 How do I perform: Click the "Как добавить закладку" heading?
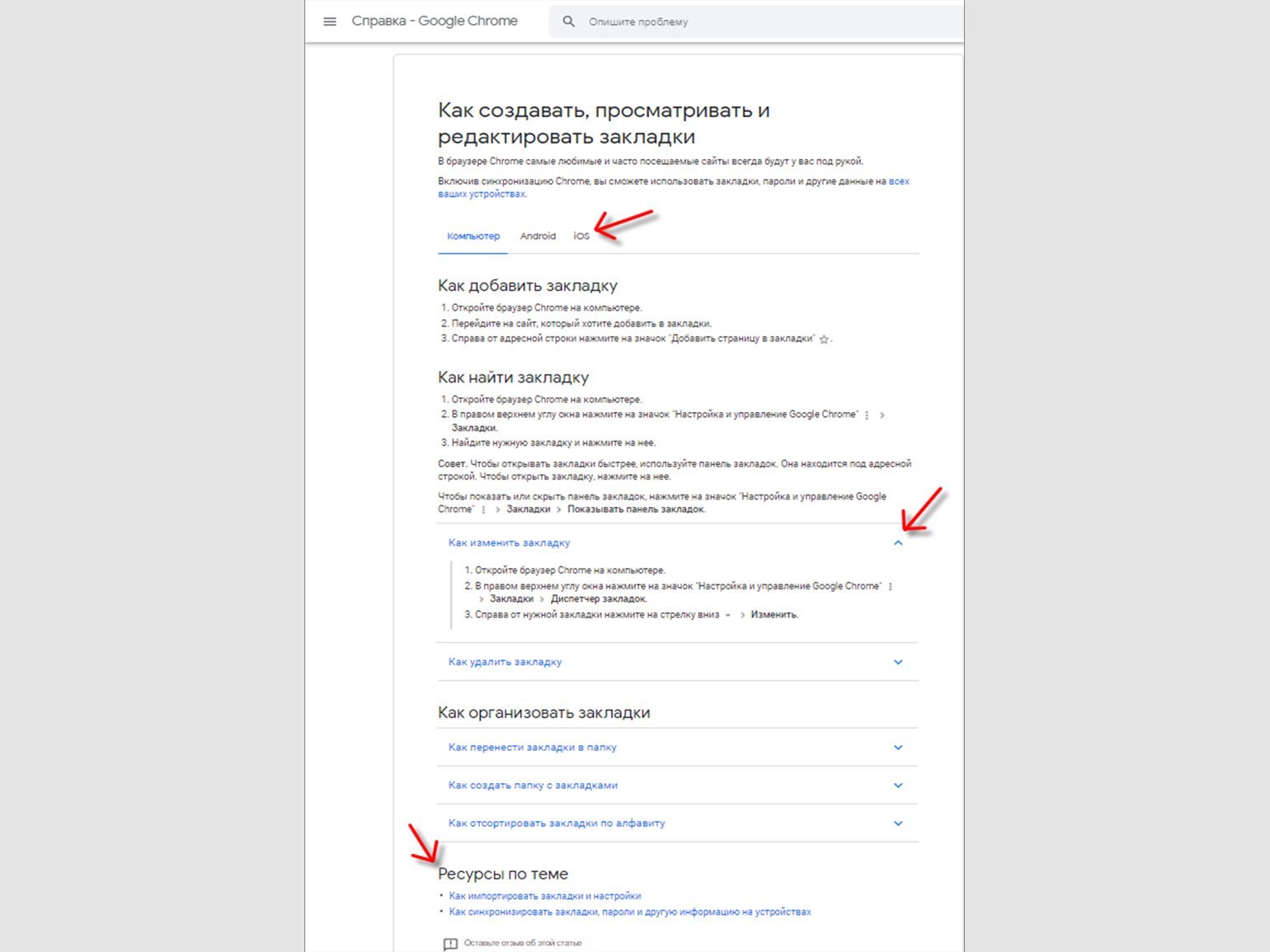pos(528,286)
